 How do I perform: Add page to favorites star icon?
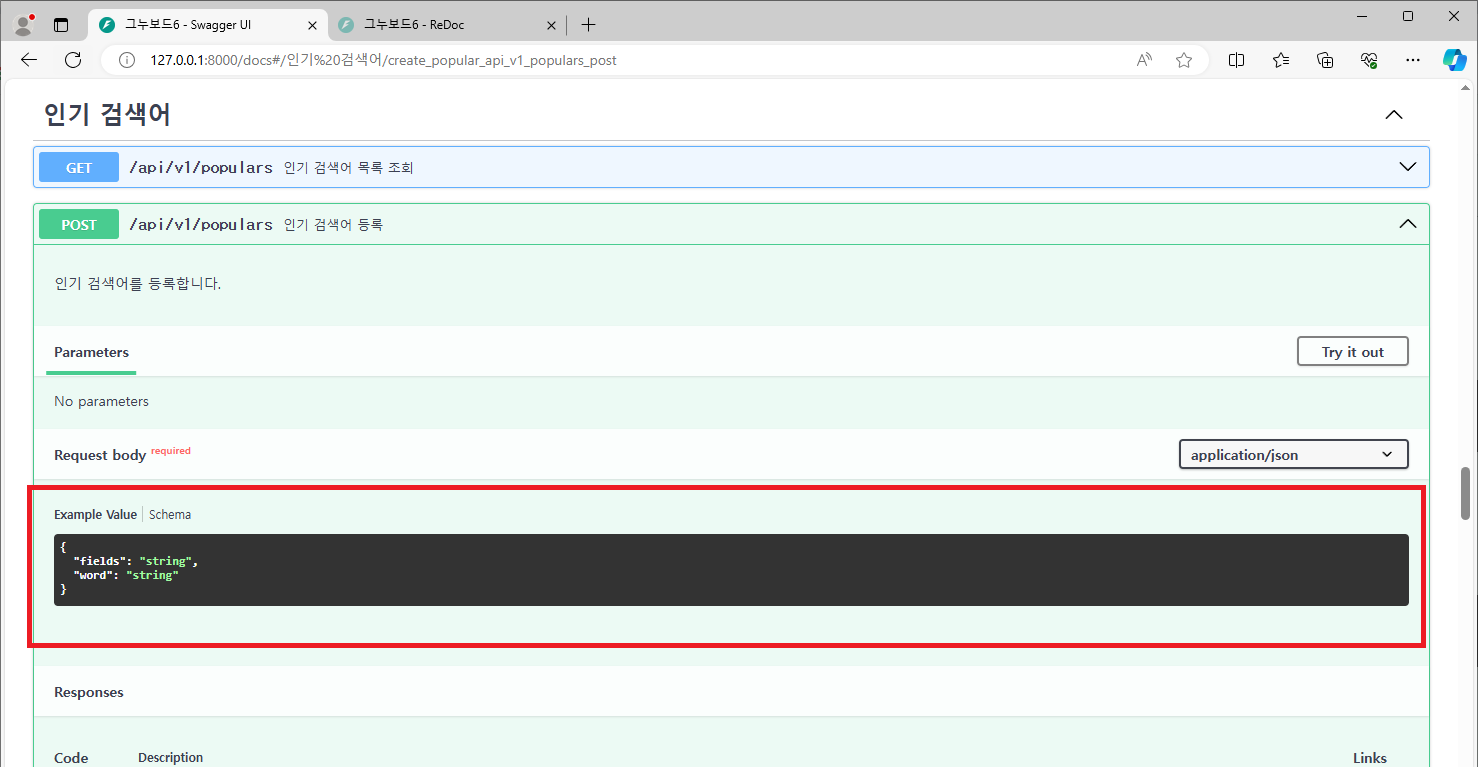point(1184,60)
